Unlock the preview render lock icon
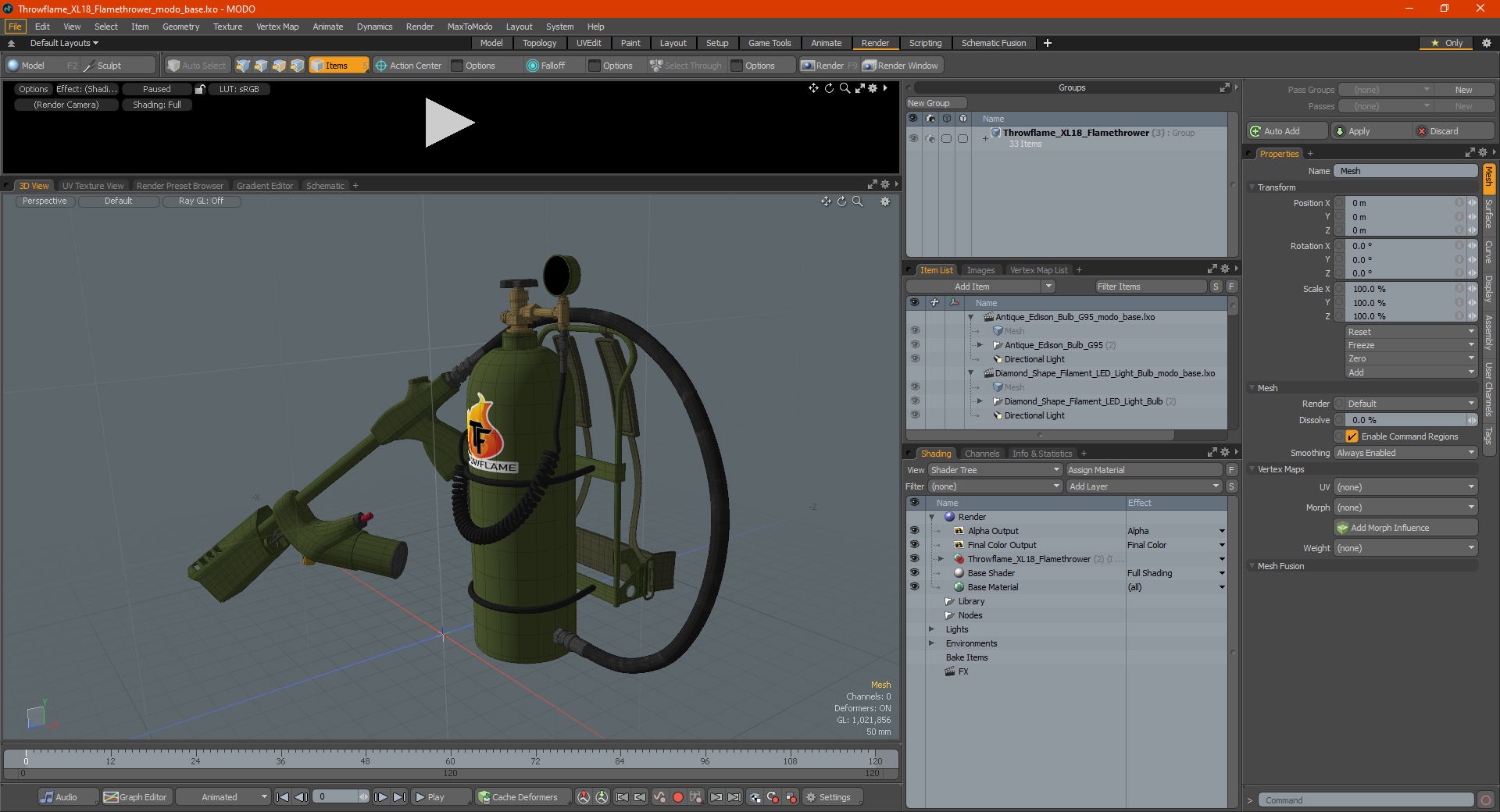Viewport: 1500px width, 812px height. [200, 89]
